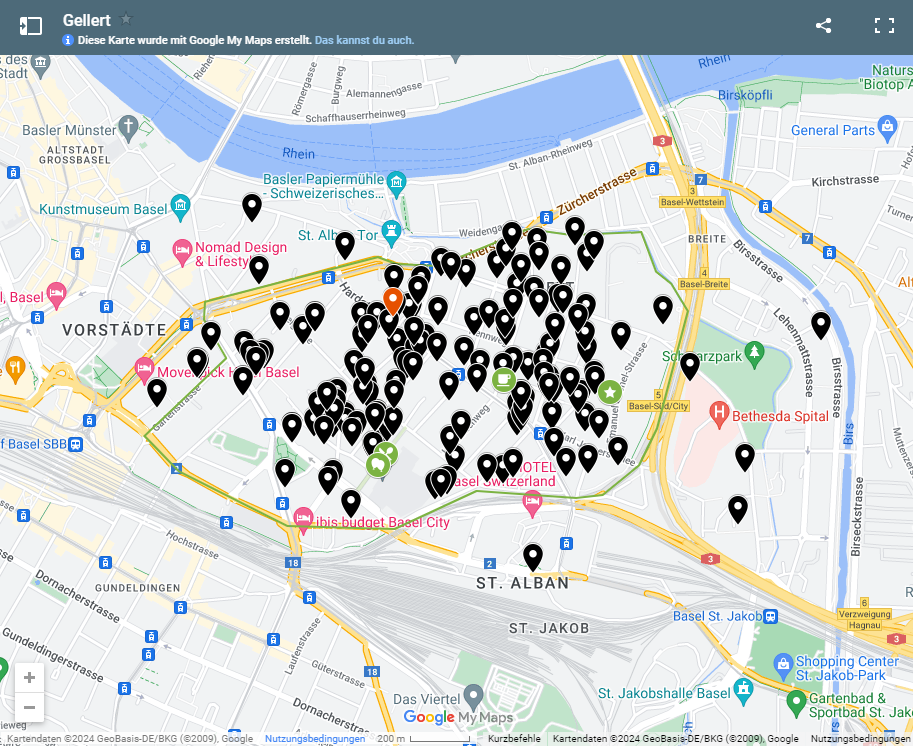Toggle fullscreen map view
Viewport: 913px width, 746px height.
click(x=884, y=26)
